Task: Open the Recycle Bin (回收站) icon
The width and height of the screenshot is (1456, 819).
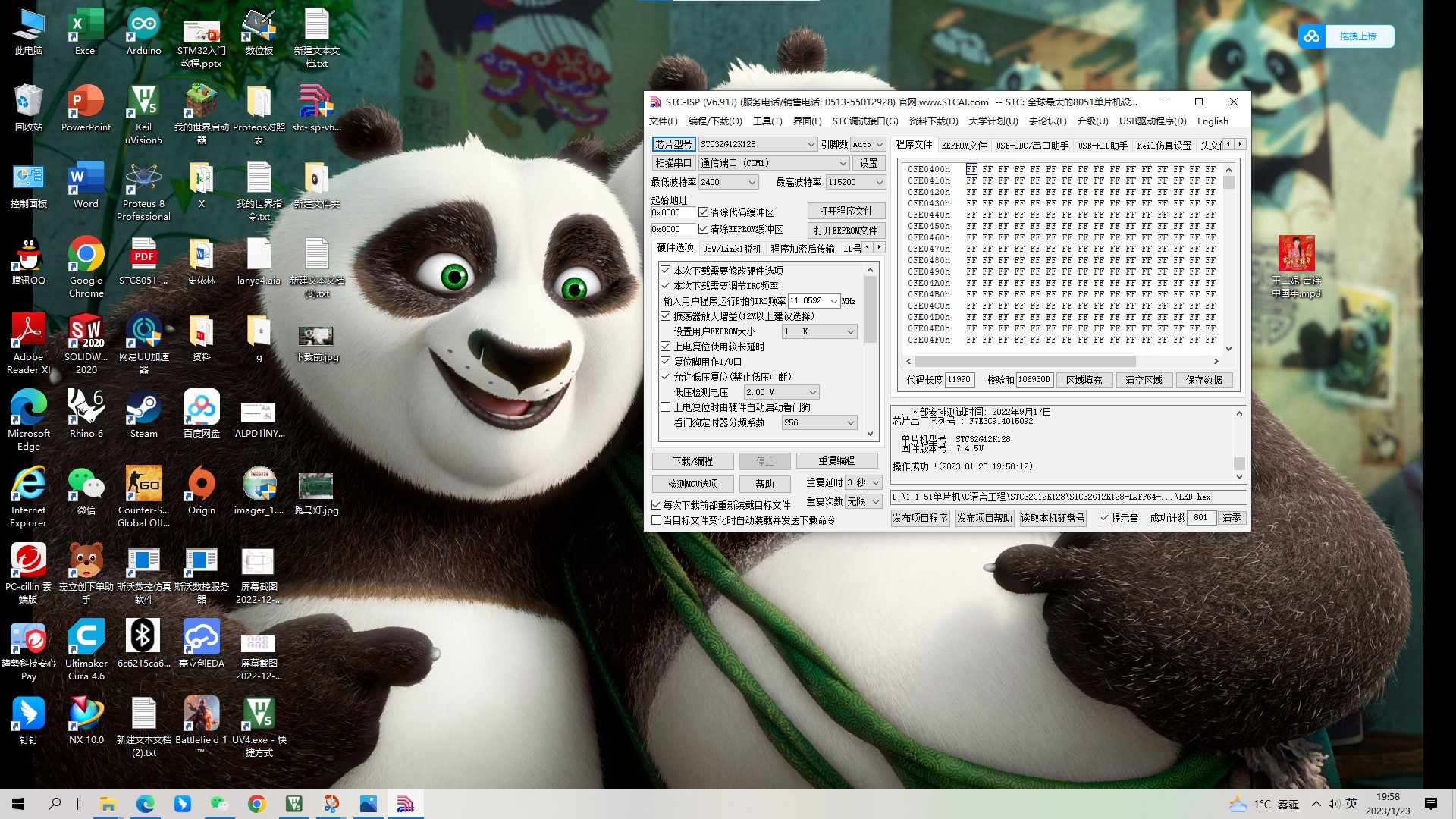Action: point(28,108)
